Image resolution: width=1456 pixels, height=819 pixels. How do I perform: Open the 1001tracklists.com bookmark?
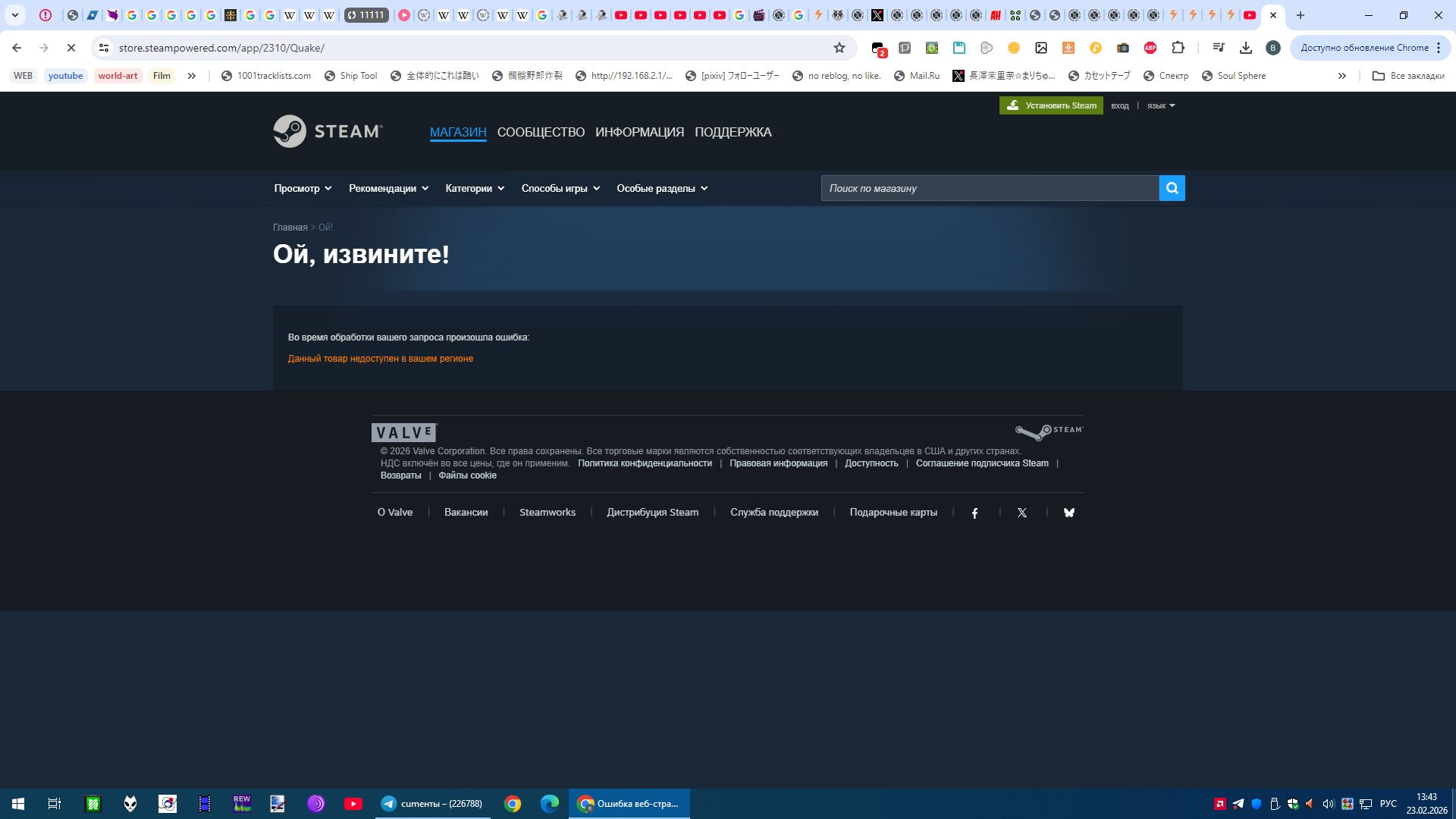265,76
